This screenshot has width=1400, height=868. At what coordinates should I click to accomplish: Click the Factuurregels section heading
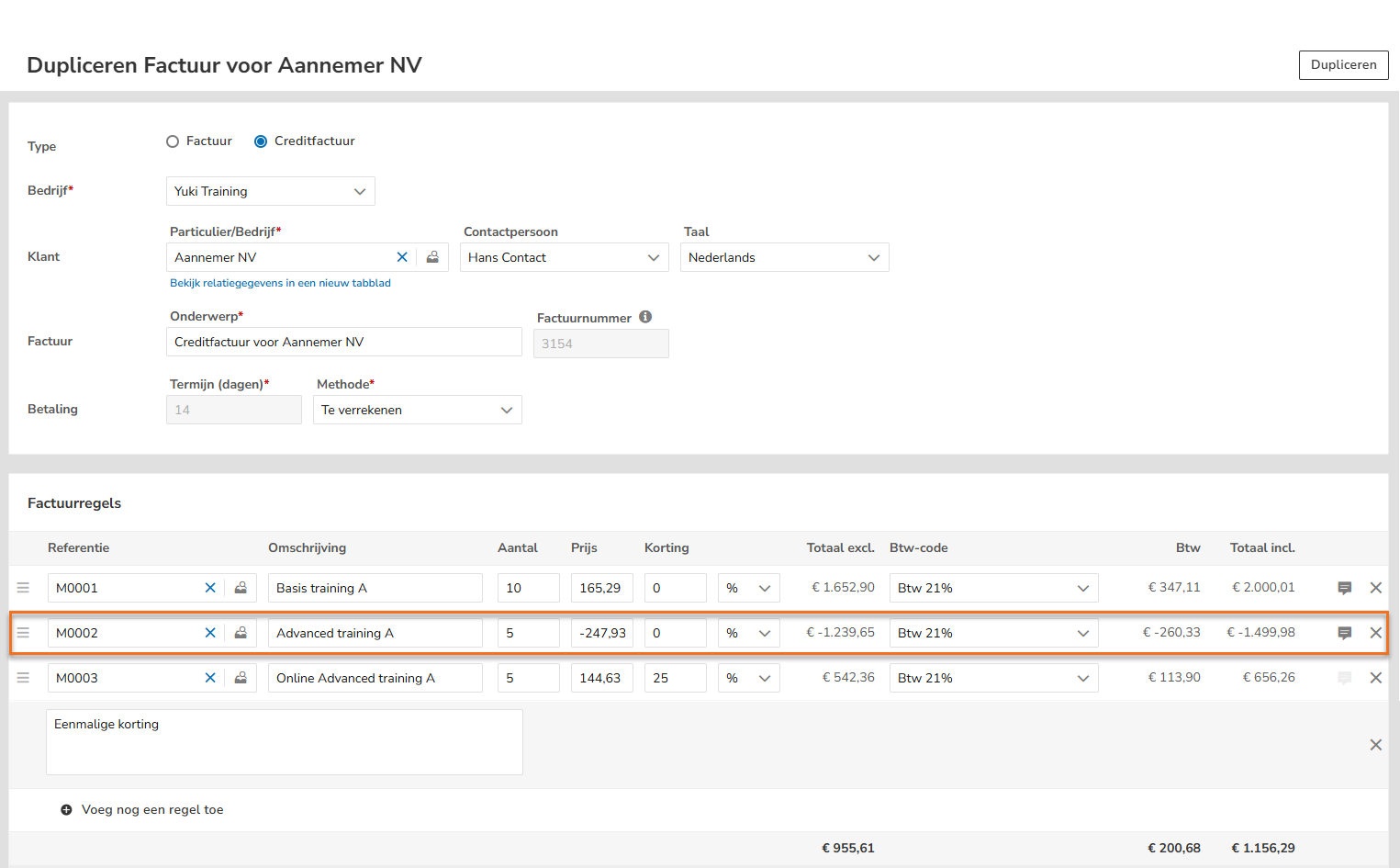point(74,503)
